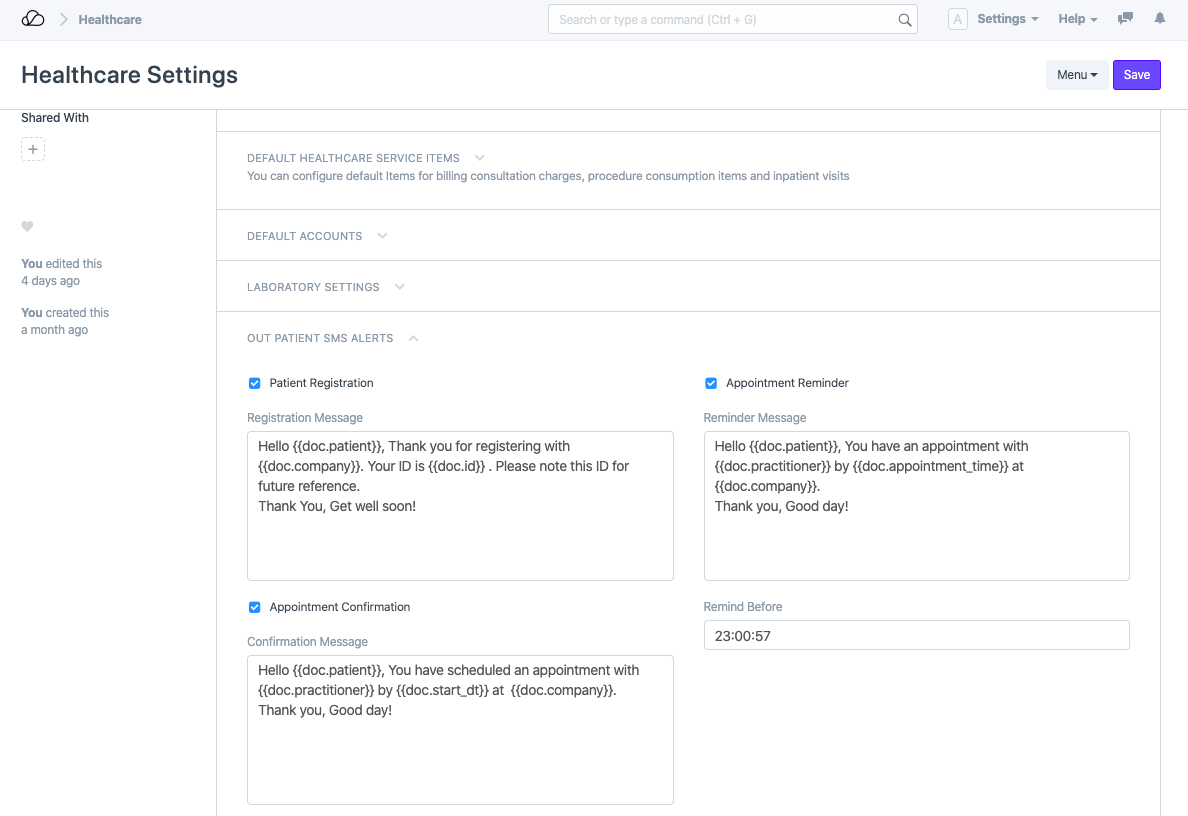
Task: Click the cloud logo home icon
Action: point(33,19)
